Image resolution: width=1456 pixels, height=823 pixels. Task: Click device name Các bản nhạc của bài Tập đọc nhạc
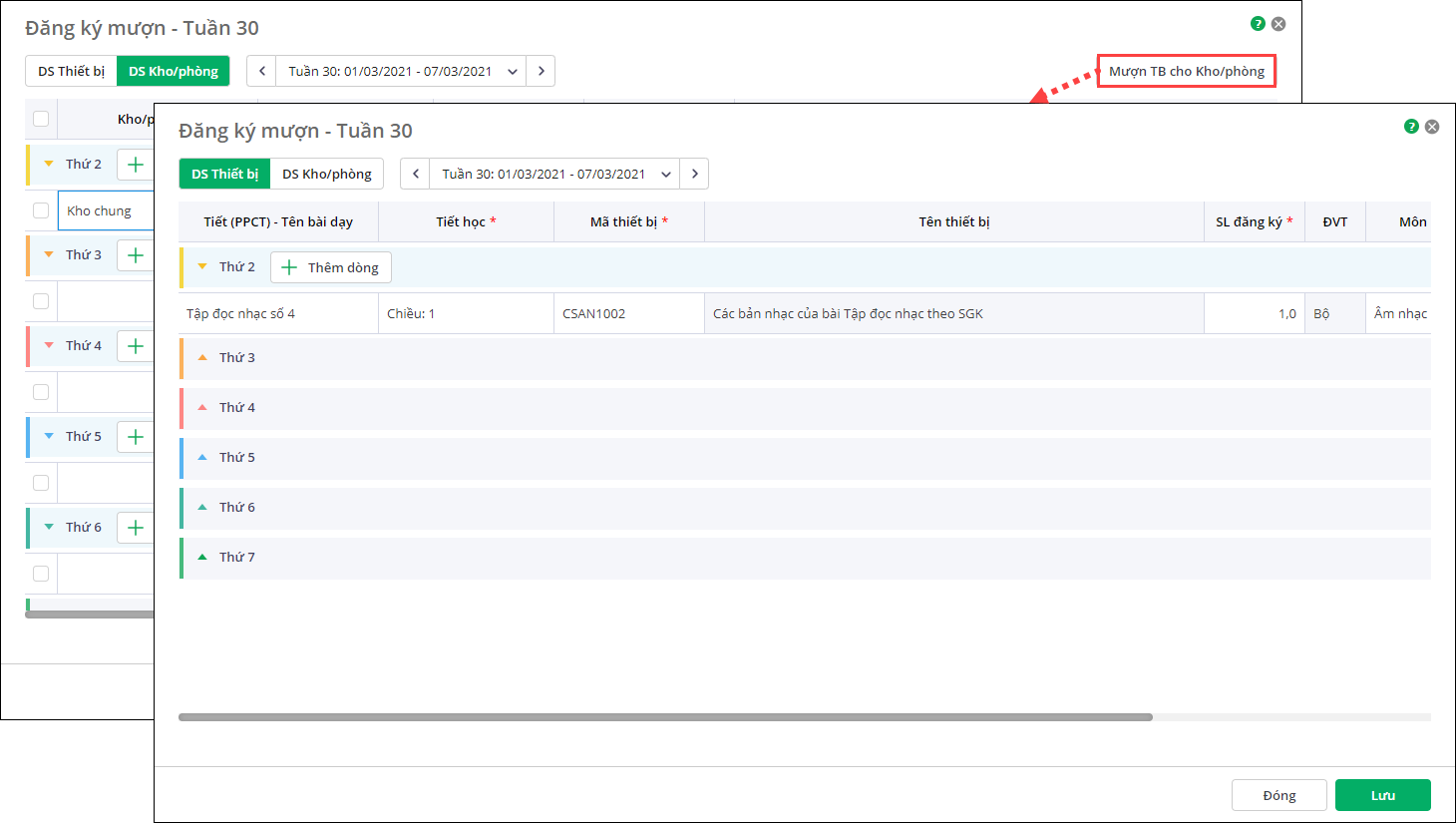(x=954, y=313)
